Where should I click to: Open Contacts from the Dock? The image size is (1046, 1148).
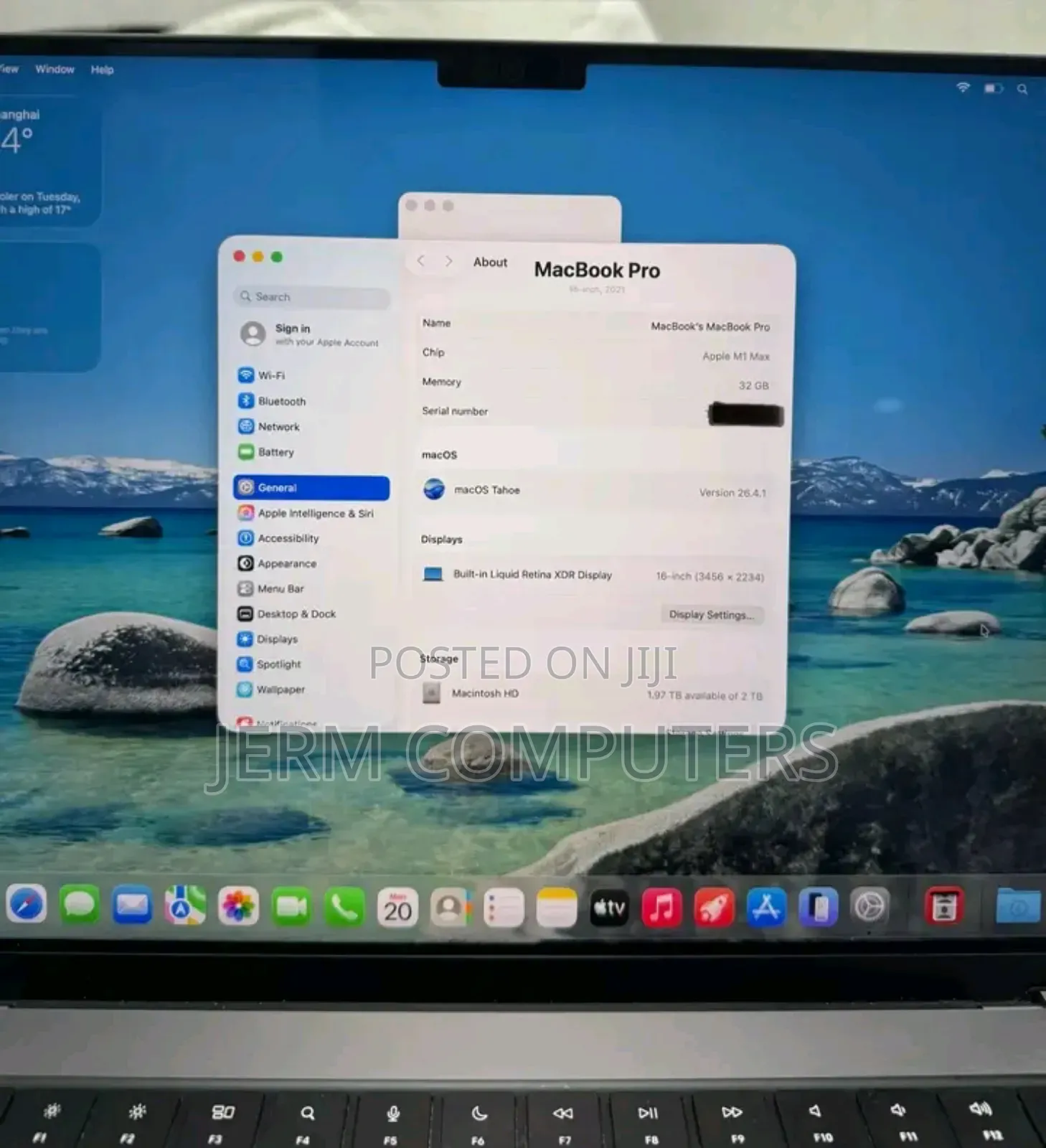451,908
